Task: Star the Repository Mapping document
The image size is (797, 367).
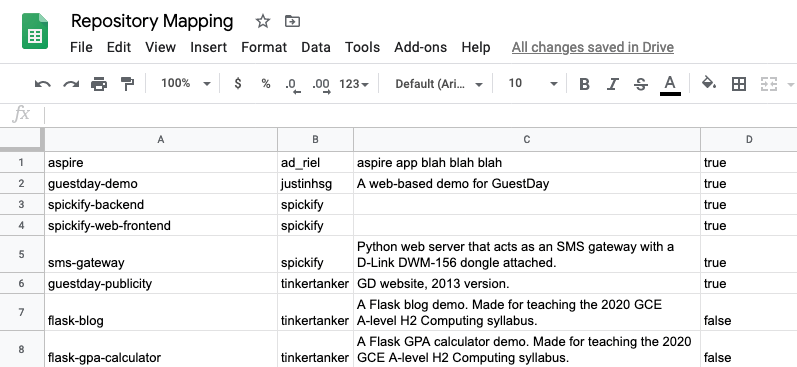Action: pyautogui.click(x=263, y=21)
